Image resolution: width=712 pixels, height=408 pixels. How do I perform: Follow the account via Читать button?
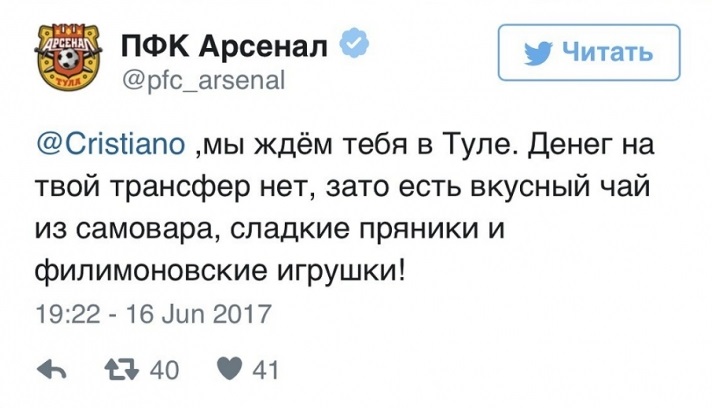click(x=589, y=53)
